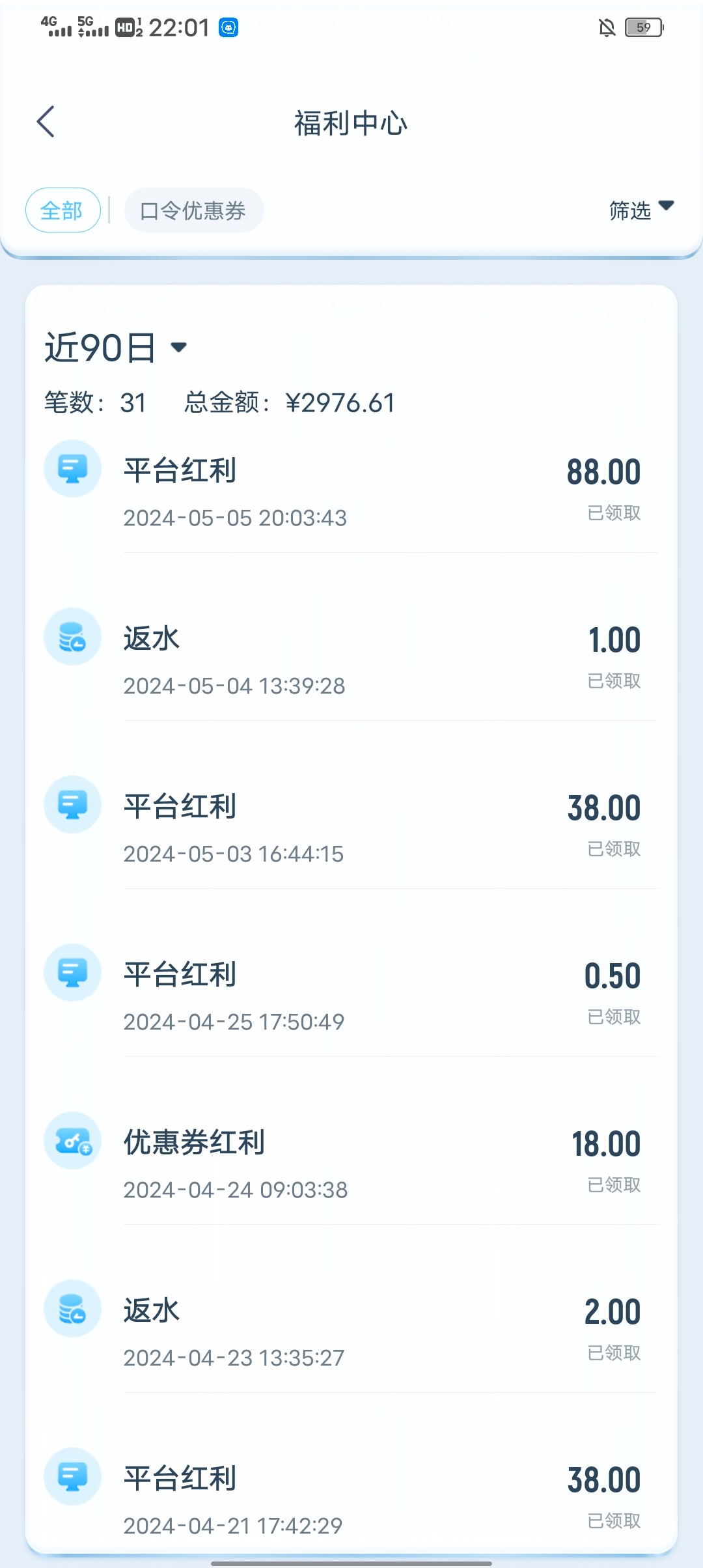Tap the rebate coins icon dated 2024-04-23
This screenshot has height=1568, width=703.
72,1308
